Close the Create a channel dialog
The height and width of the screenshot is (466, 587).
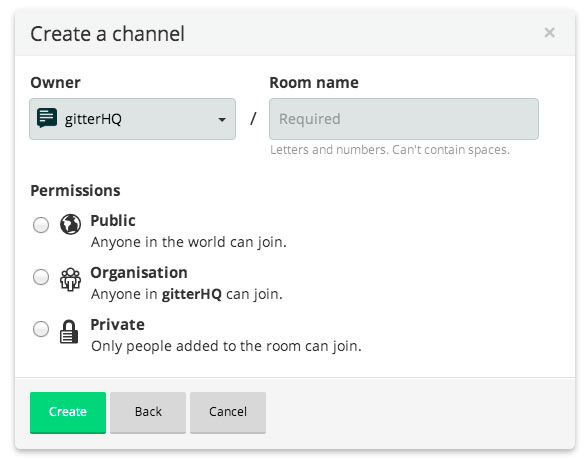click(x=550, y=33)
